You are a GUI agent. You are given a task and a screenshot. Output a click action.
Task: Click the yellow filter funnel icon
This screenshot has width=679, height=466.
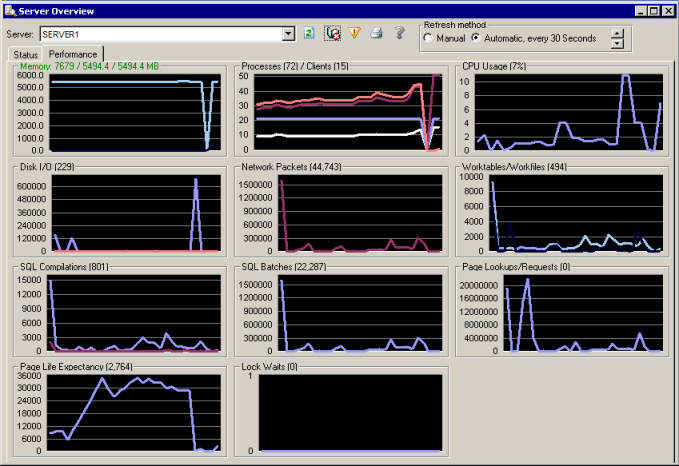pyautogui.click(x=355, y=33)
